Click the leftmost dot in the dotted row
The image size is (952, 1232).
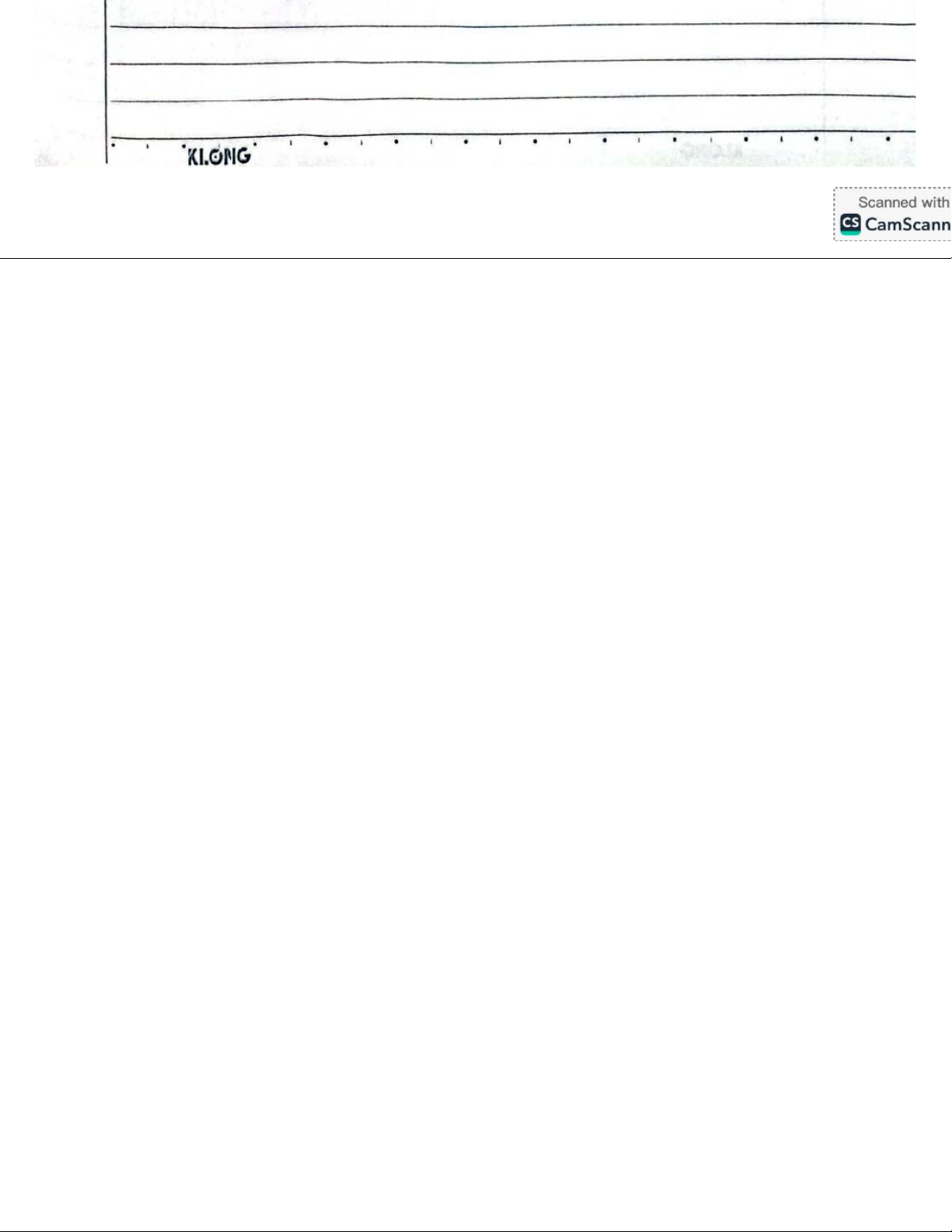(113, 144)
